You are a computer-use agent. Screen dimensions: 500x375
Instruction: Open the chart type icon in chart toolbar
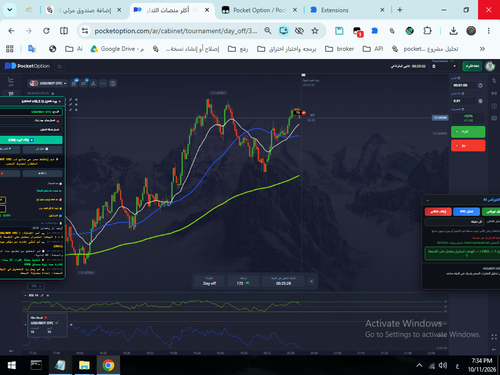tap(74, 83)
